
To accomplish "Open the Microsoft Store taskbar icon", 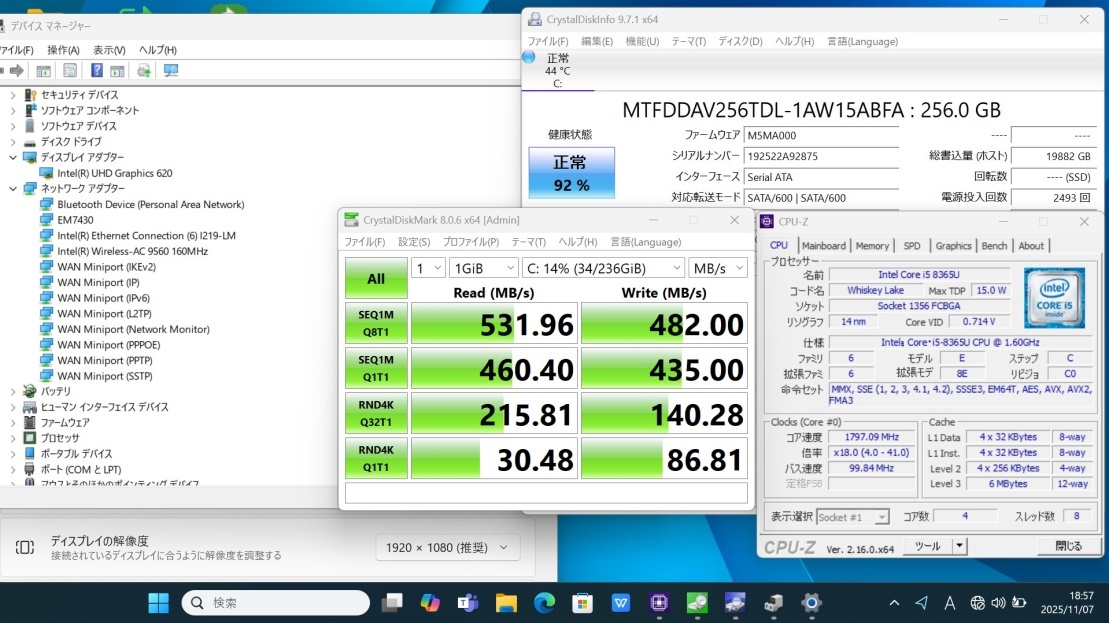I will coord(582,602).
